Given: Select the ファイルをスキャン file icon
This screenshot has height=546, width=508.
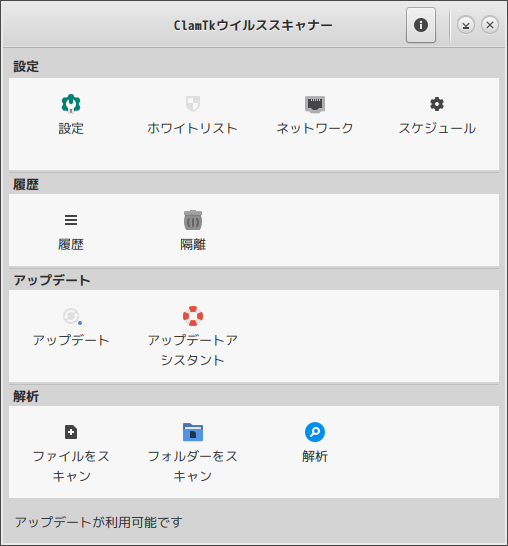Looking at the screenshot, I should click(x=71, y=432).
